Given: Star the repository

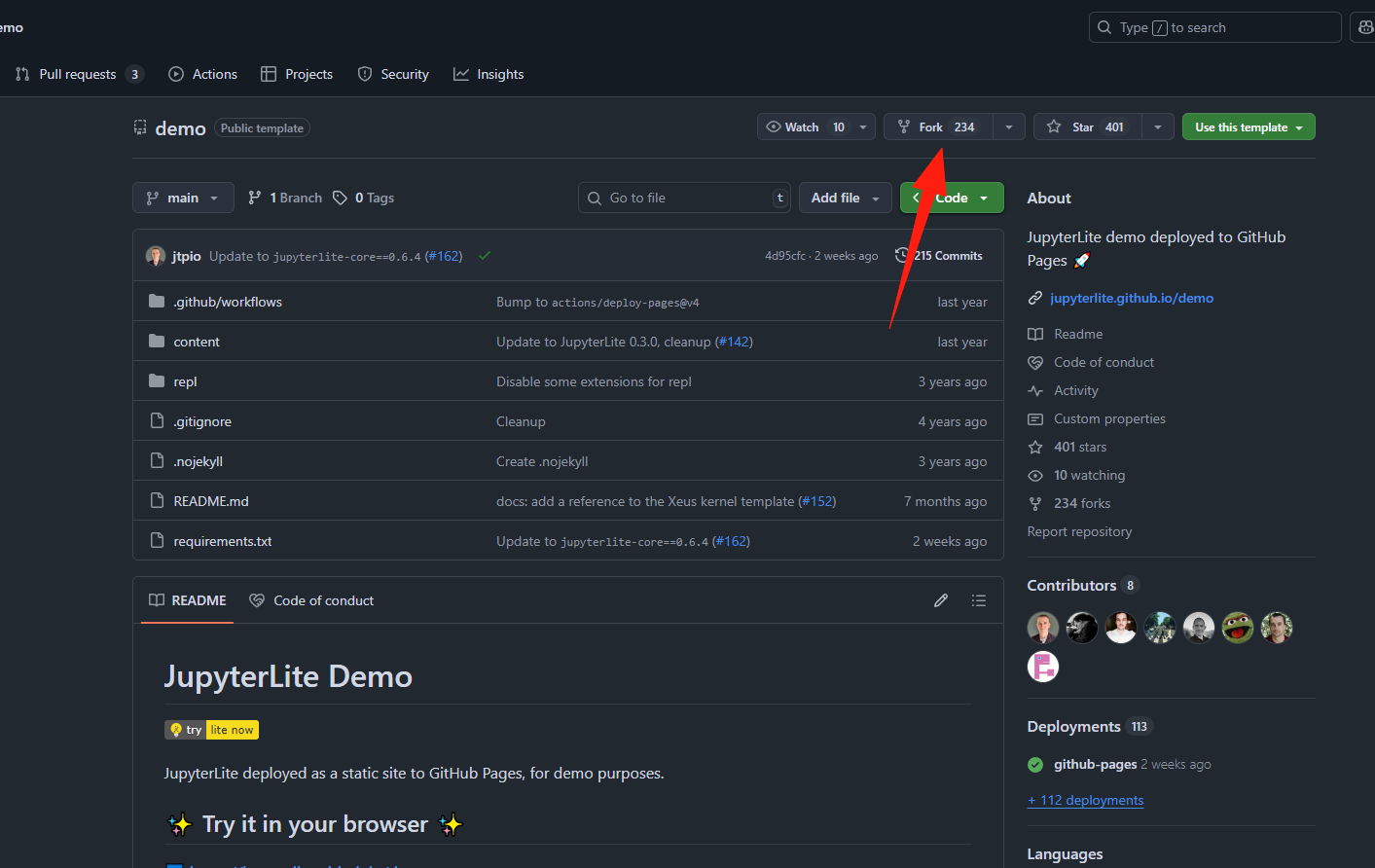Looking at the screenshot, I should pos(1088,127).
